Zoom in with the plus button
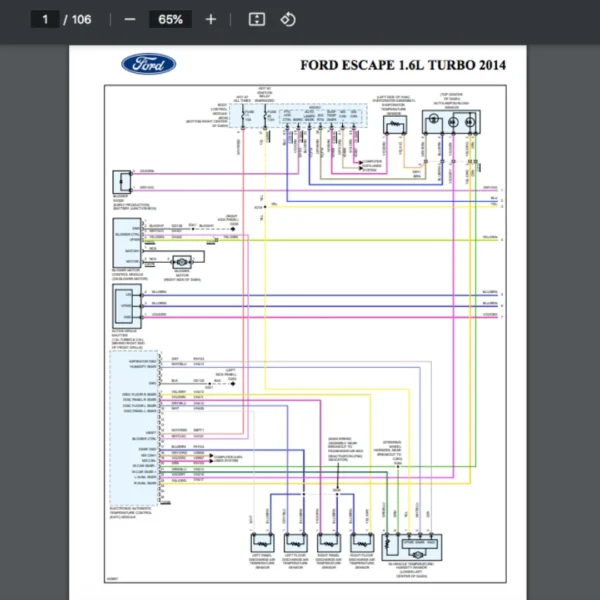This screenshot has height=600, width=600. 211,19
